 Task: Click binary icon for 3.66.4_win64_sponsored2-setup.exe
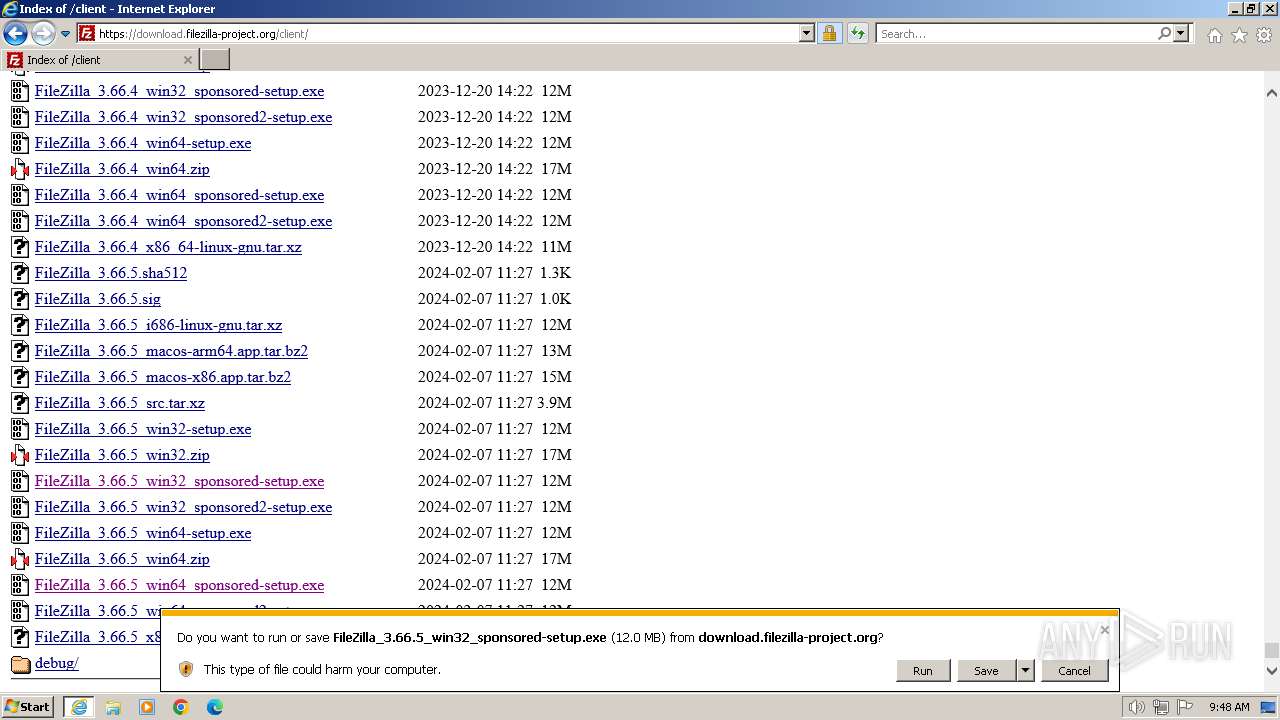click(x=20, y=221)
